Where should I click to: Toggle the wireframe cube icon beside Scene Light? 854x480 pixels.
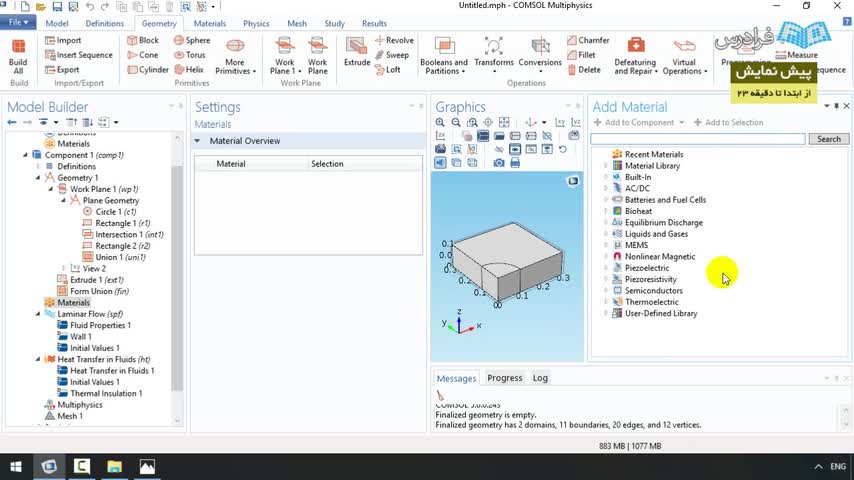click(456, 163)
